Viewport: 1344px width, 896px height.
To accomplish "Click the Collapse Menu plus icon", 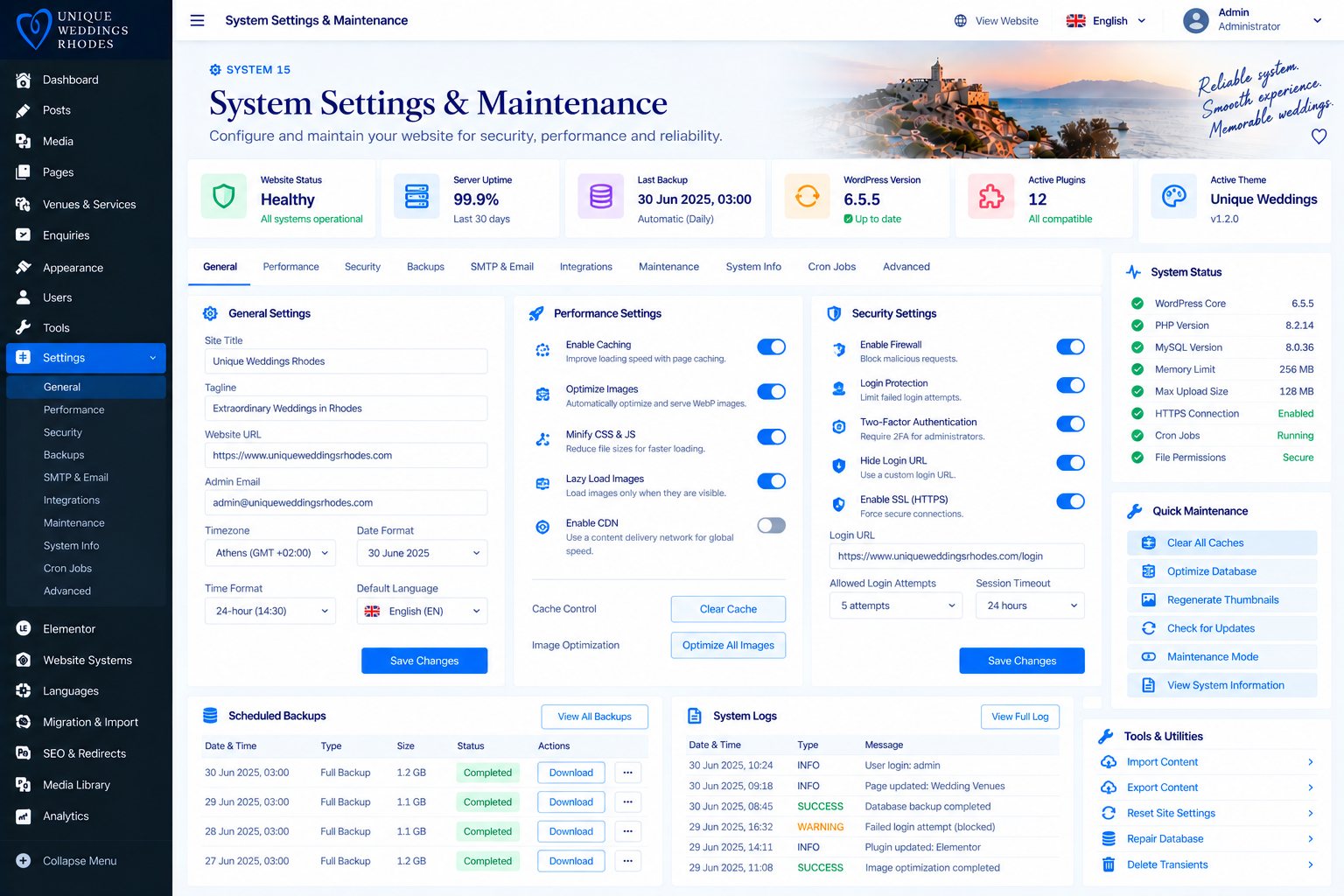I will (24, 861).
